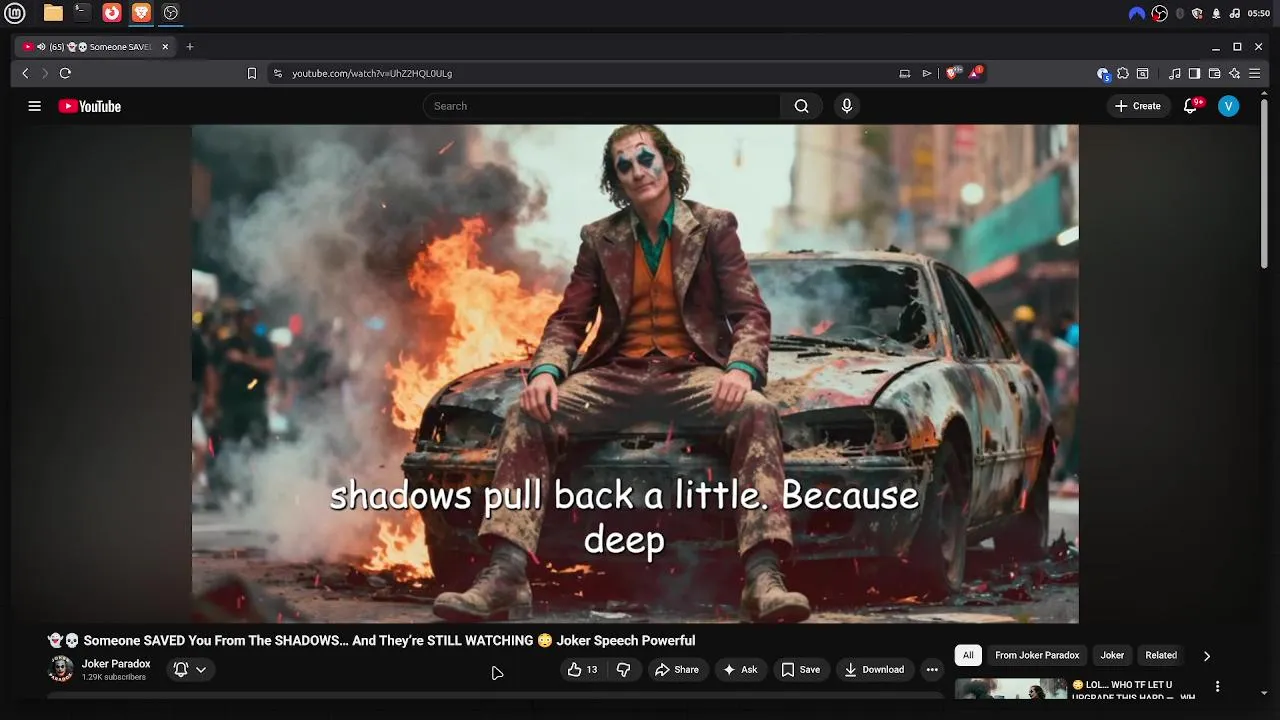Open the Leo AI sparkle icon
The image size is (1280, 720).
(x=1234, y=73)
